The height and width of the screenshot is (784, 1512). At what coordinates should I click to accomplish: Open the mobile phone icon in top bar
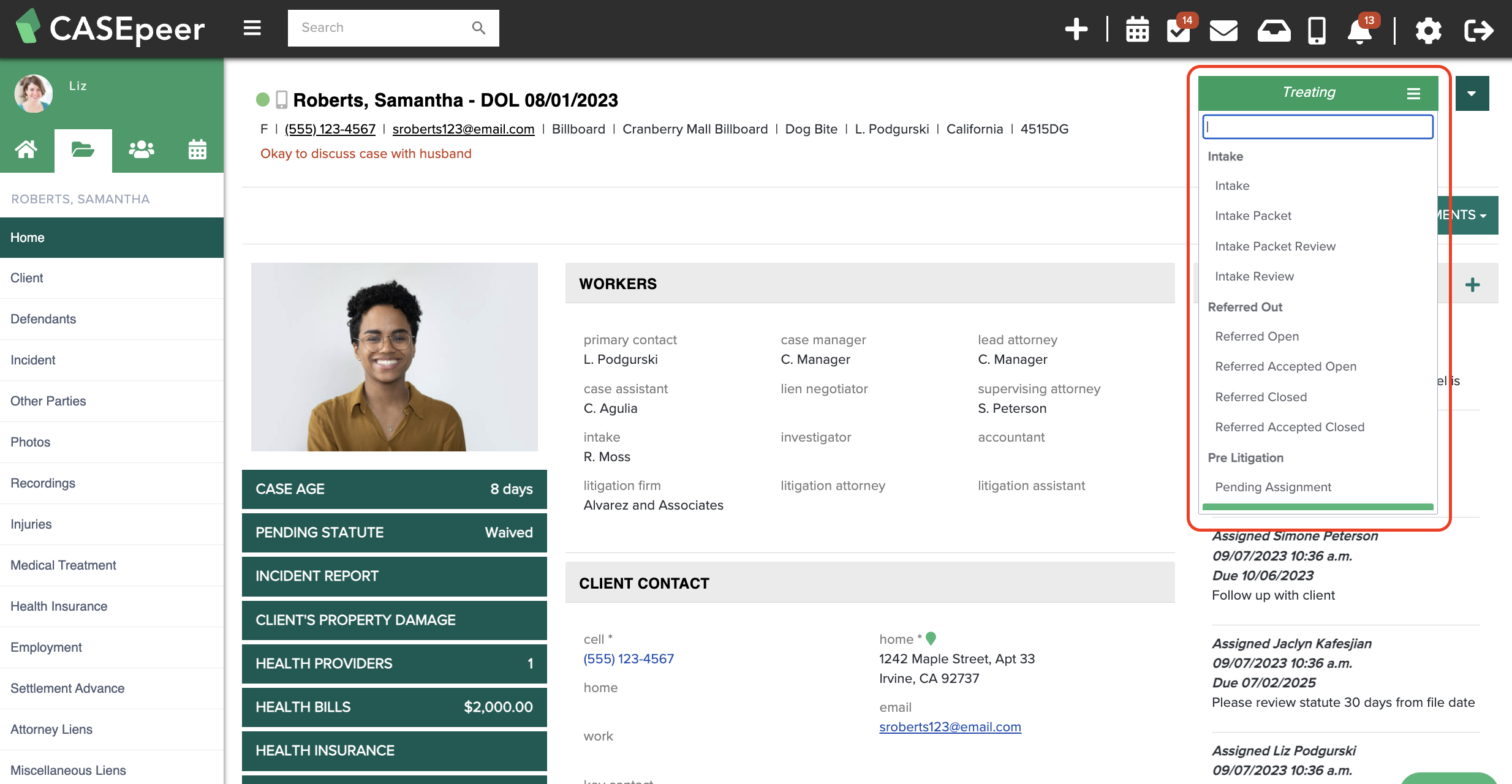(x=1317, y=30)
